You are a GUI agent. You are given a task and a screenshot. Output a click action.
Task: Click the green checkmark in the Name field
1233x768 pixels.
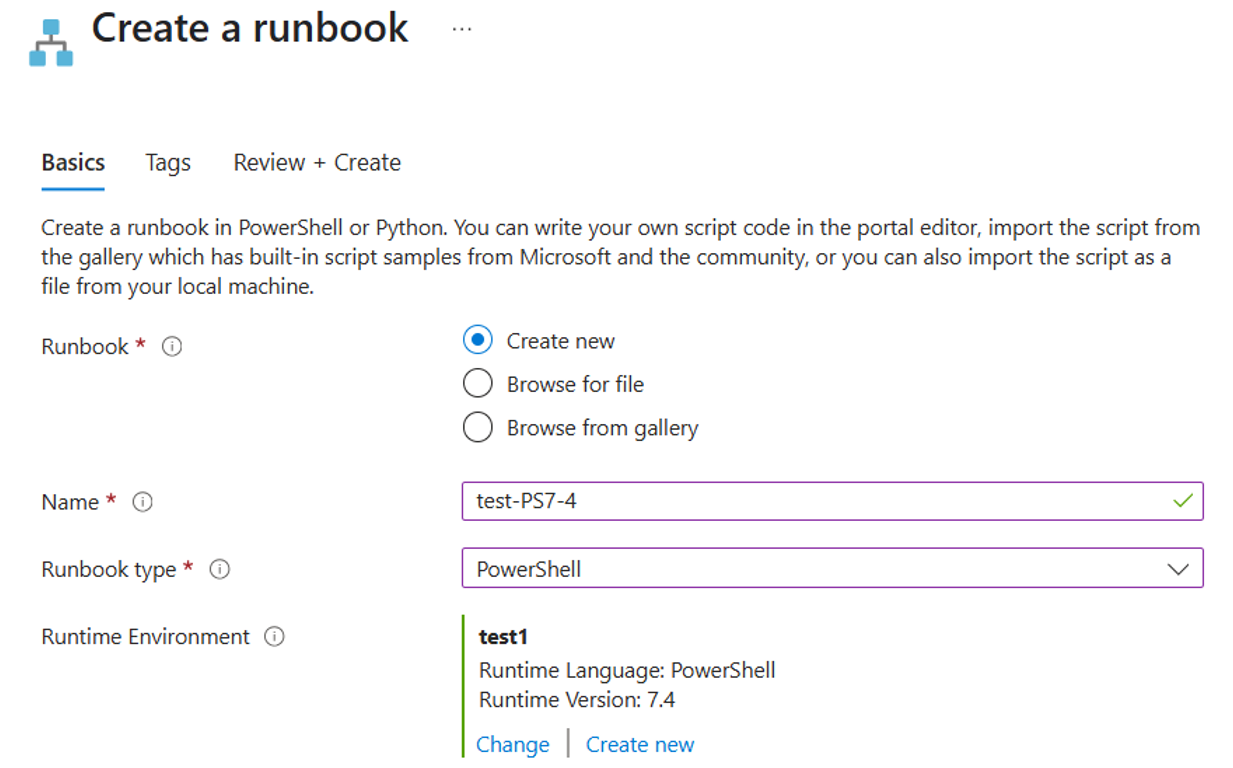coord(1181,501)
